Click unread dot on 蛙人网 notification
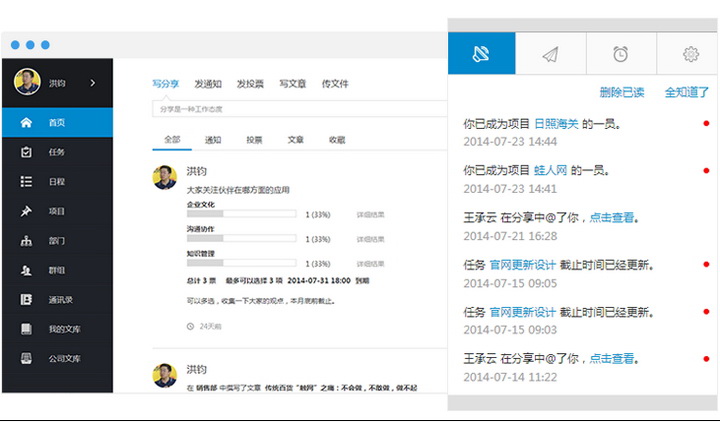This screenshot has width=720, height=422. (706, 170)
